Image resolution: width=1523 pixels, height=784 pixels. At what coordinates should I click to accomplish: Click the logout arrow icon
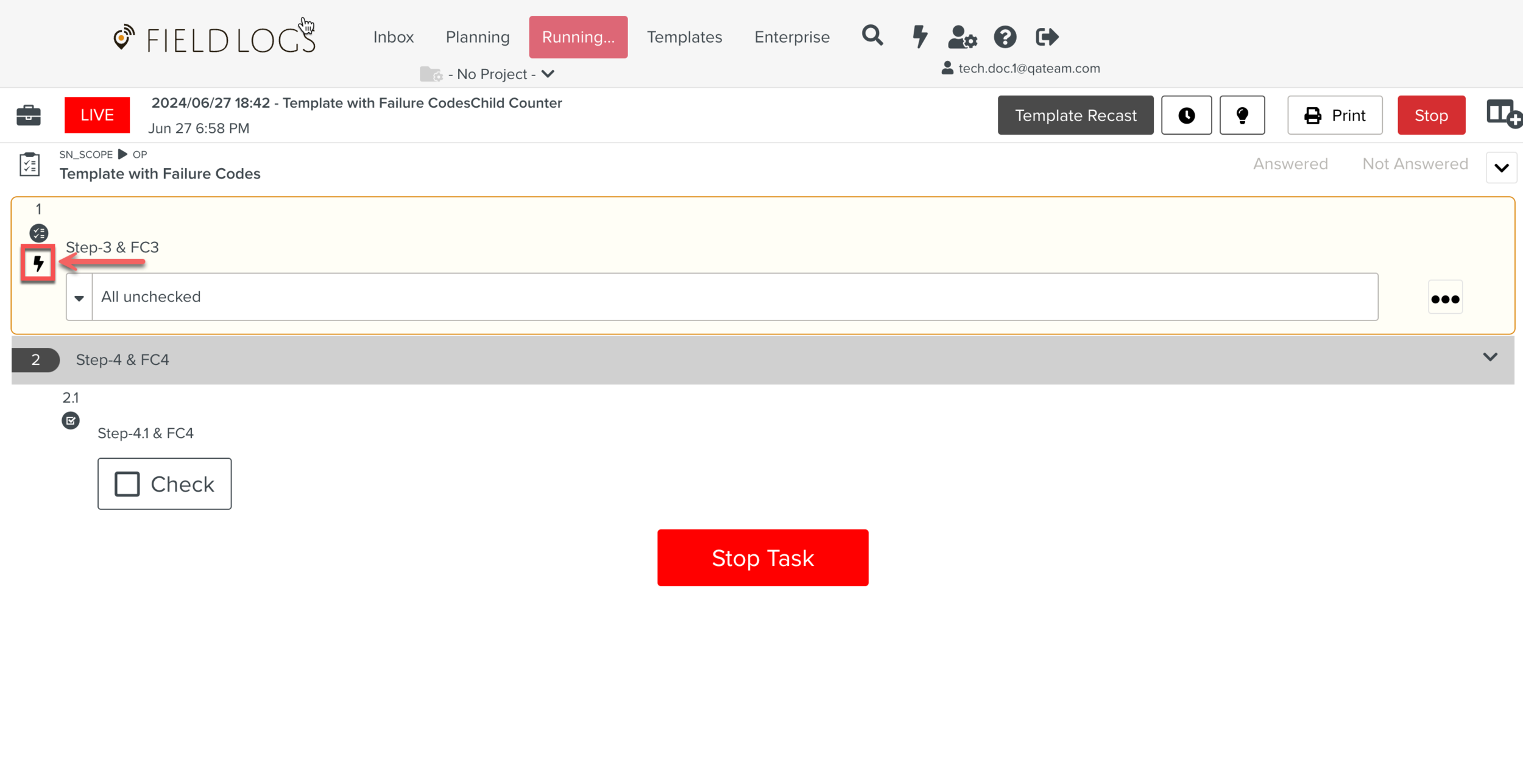point(1047,37)
